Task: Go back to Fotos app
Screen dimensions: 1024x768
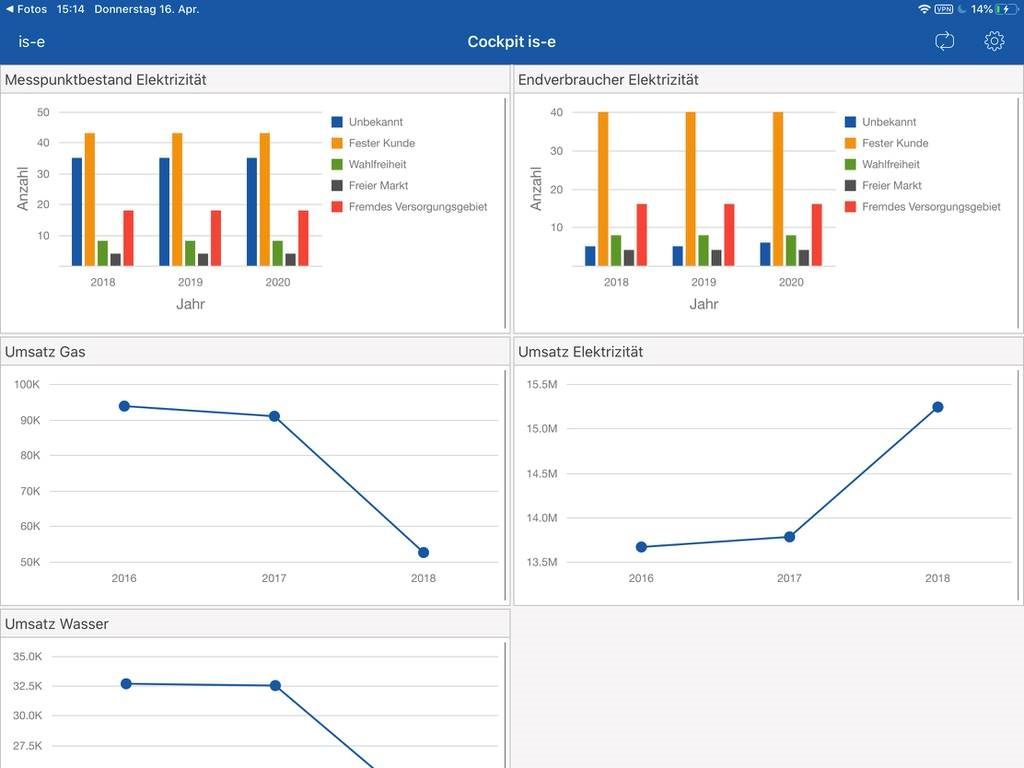Action: (x=26, y=9)
